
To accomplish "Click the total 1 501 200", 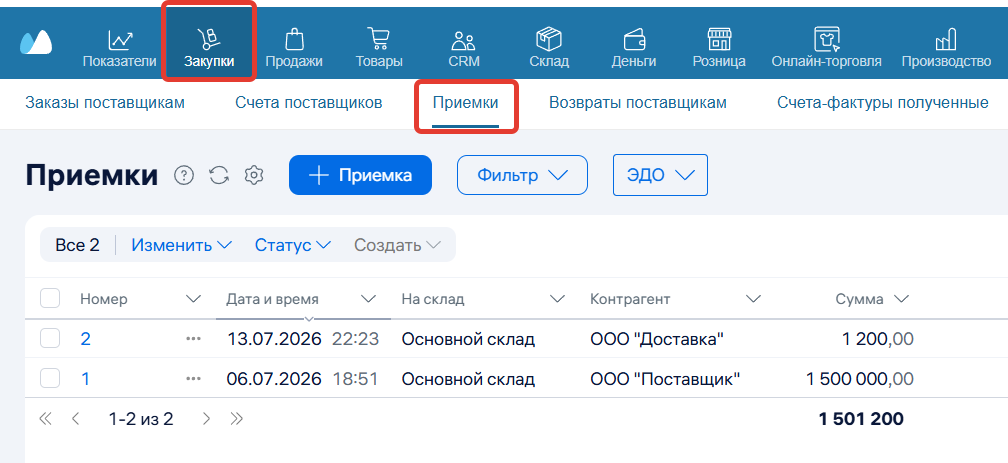I will (x=861, y=419).
